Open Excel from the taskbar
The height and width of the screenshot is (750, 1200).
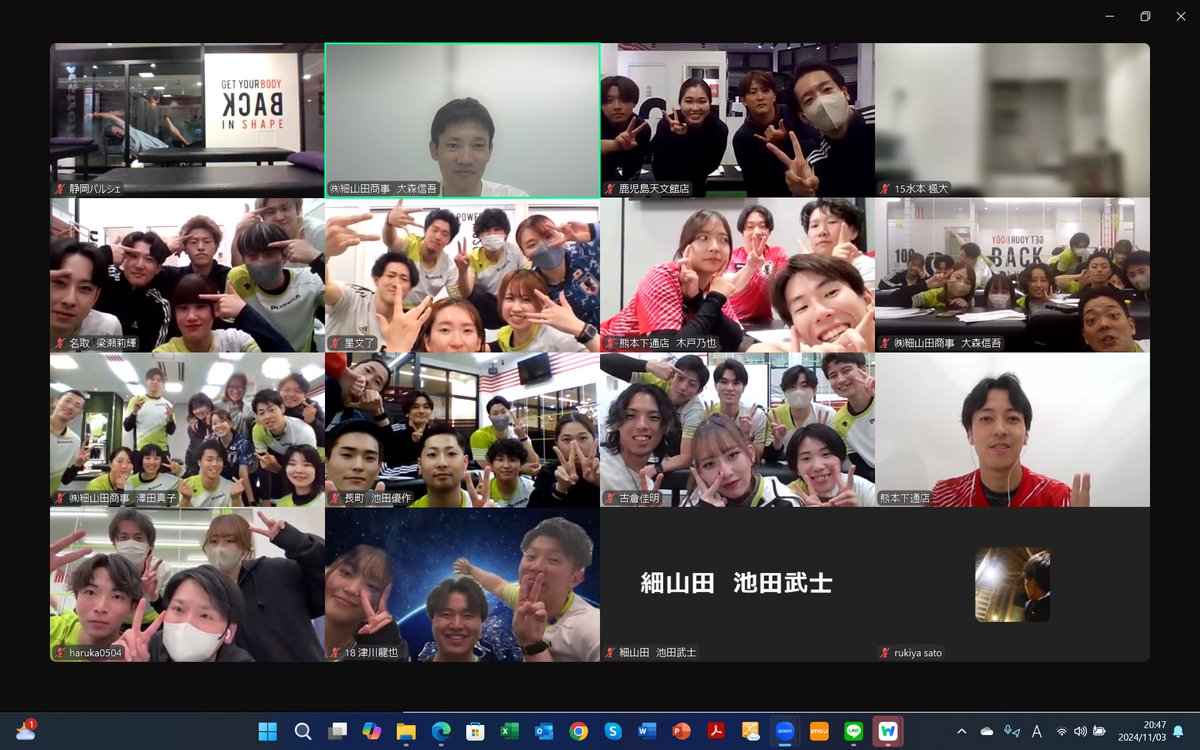pos(509,731)
